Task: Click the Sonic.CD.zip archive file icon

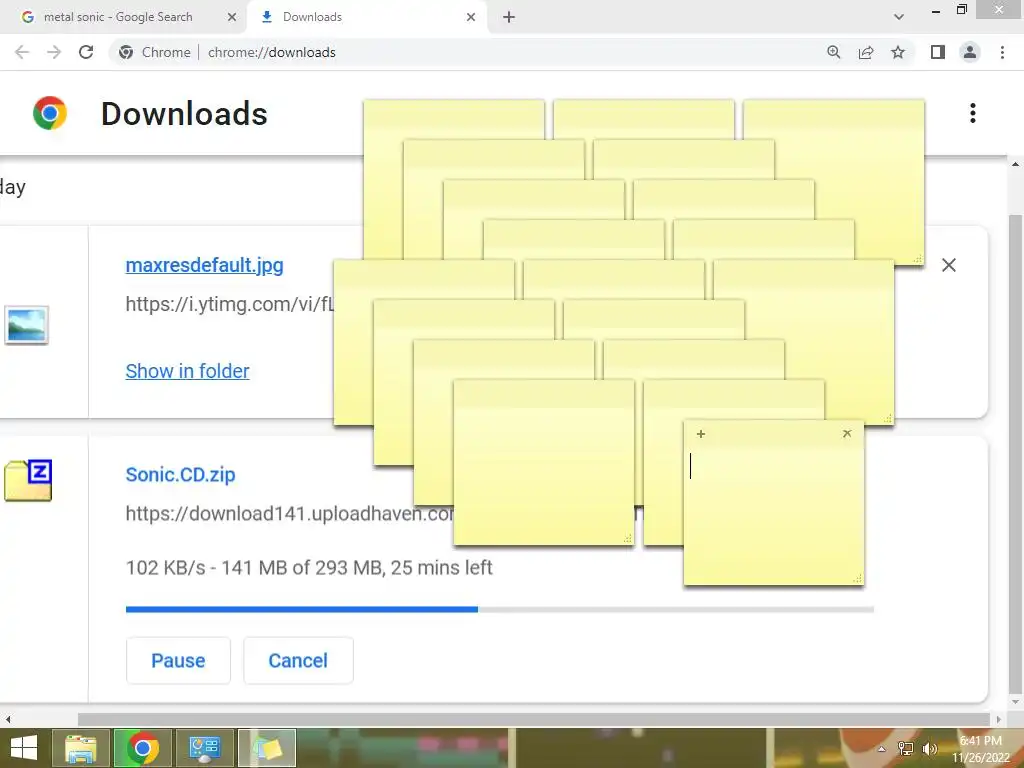Action: point(28,481)
